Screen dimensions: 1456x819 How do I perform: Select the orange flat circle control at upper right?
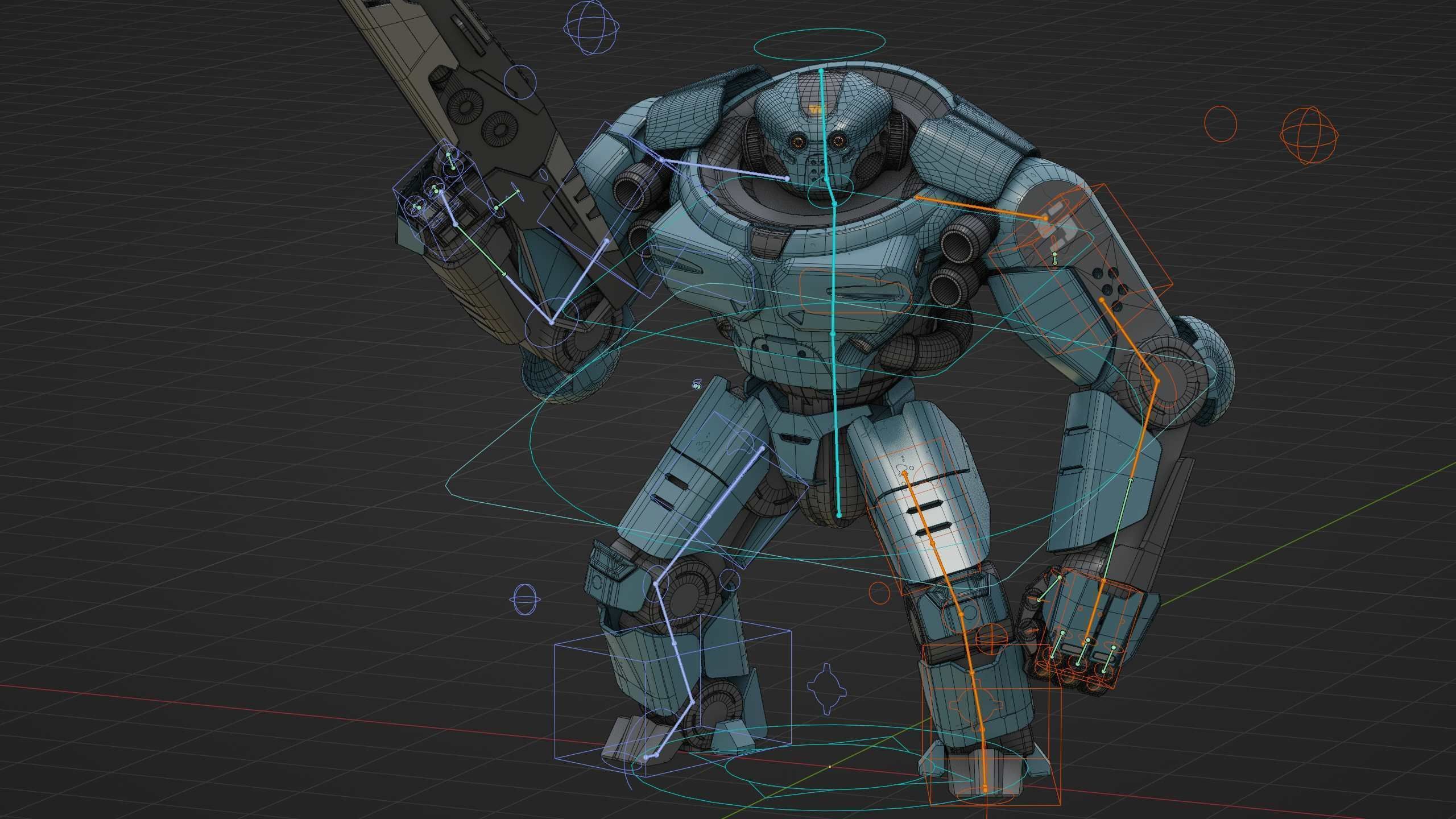(1221, 123)
